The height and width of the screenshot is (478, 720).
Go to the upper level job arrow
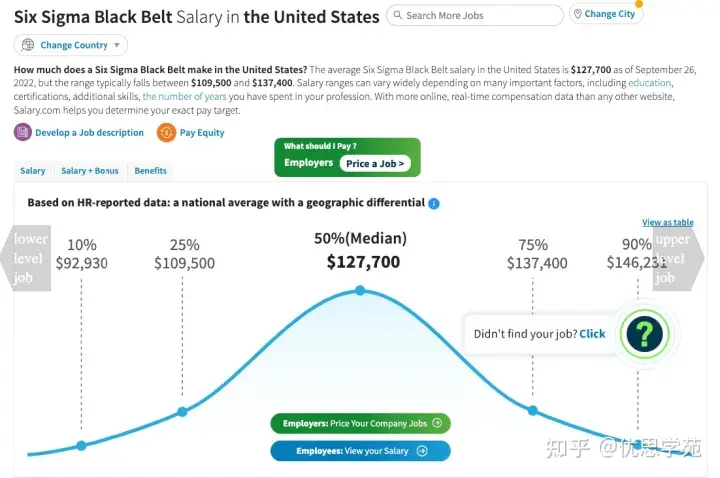[678, 258]
